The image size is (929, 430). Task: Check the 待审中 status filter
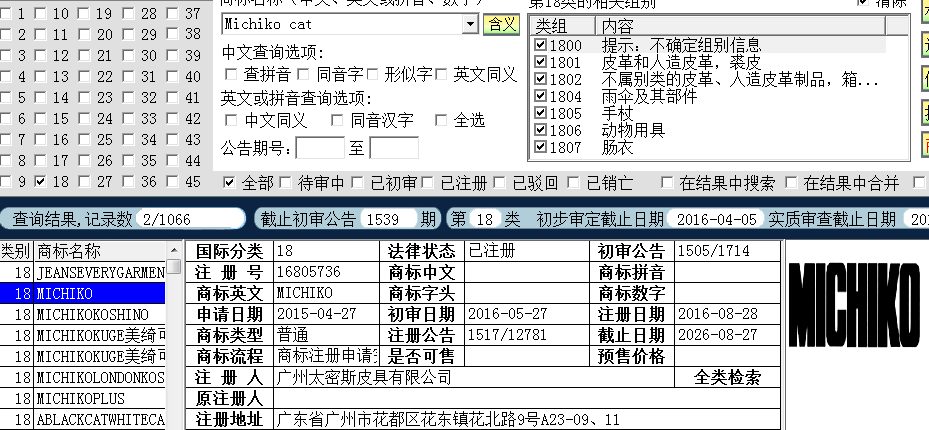coord(285,183)
